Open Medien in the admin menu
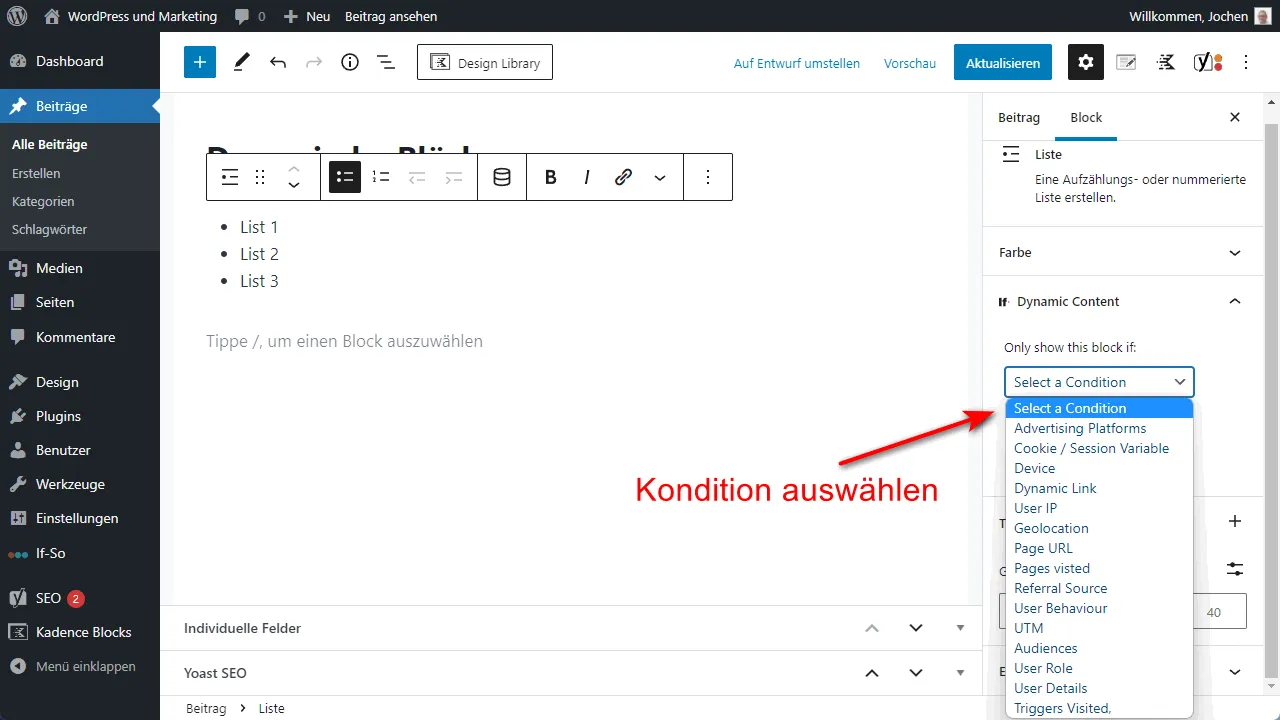The width and height of the screenshot is (1280, 720). pos(80,268)
